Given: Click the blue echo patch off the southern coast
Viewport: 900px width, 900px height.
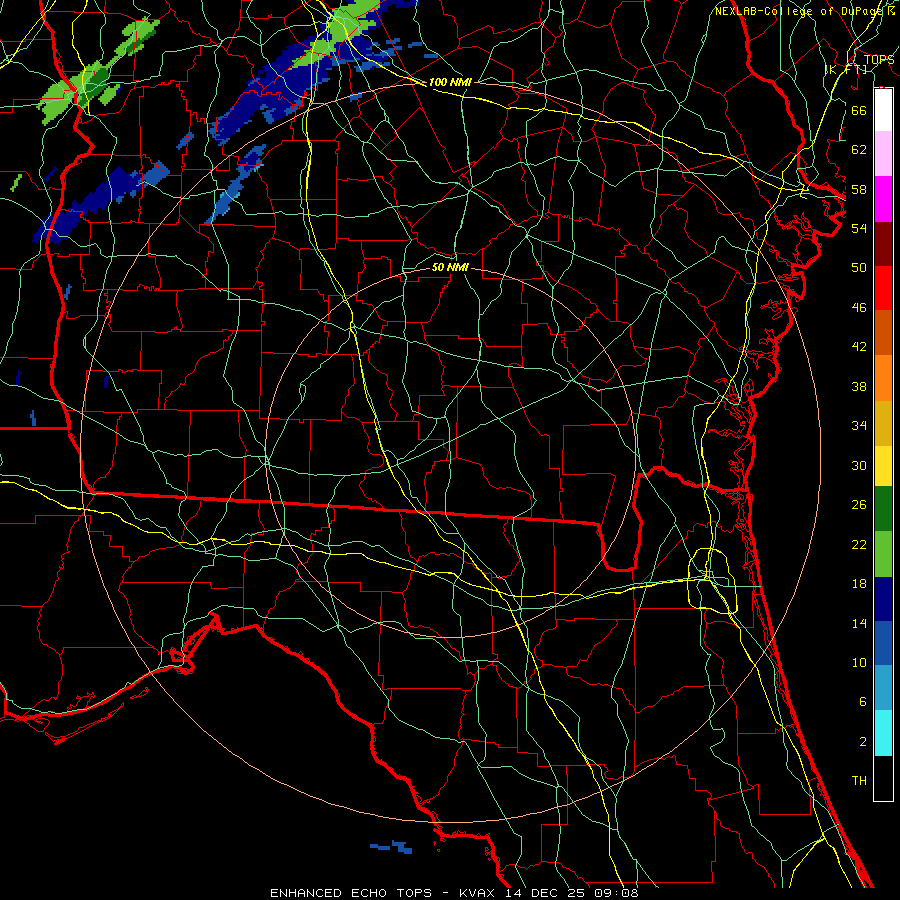Looking at the screenshot, I should click(x=391, y=847).
